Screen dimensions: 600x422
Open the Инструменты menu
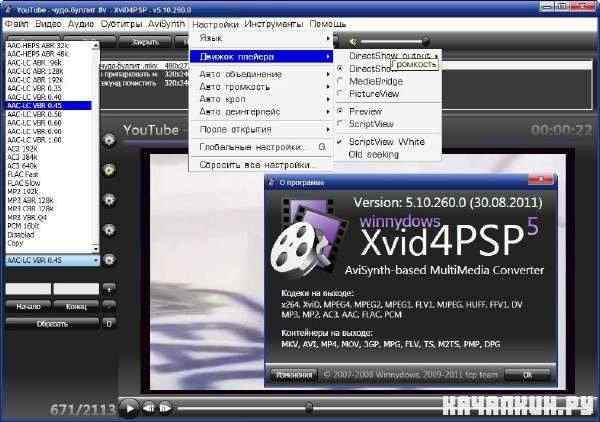click(274, 24)
